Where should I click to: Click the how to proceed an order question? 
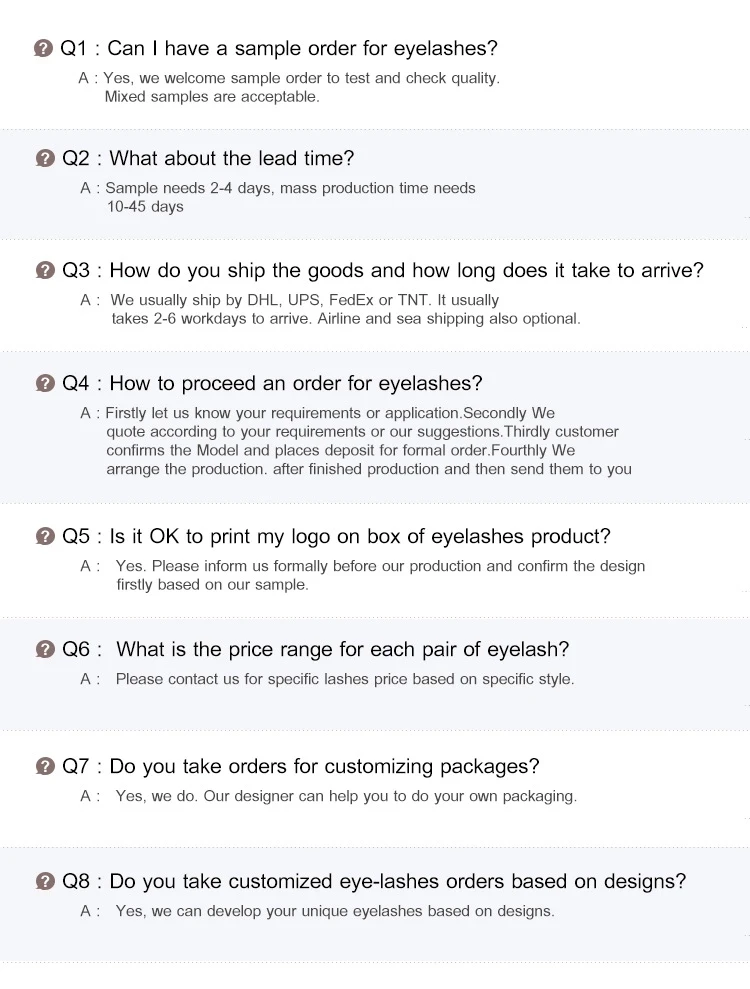click(295, 383)
